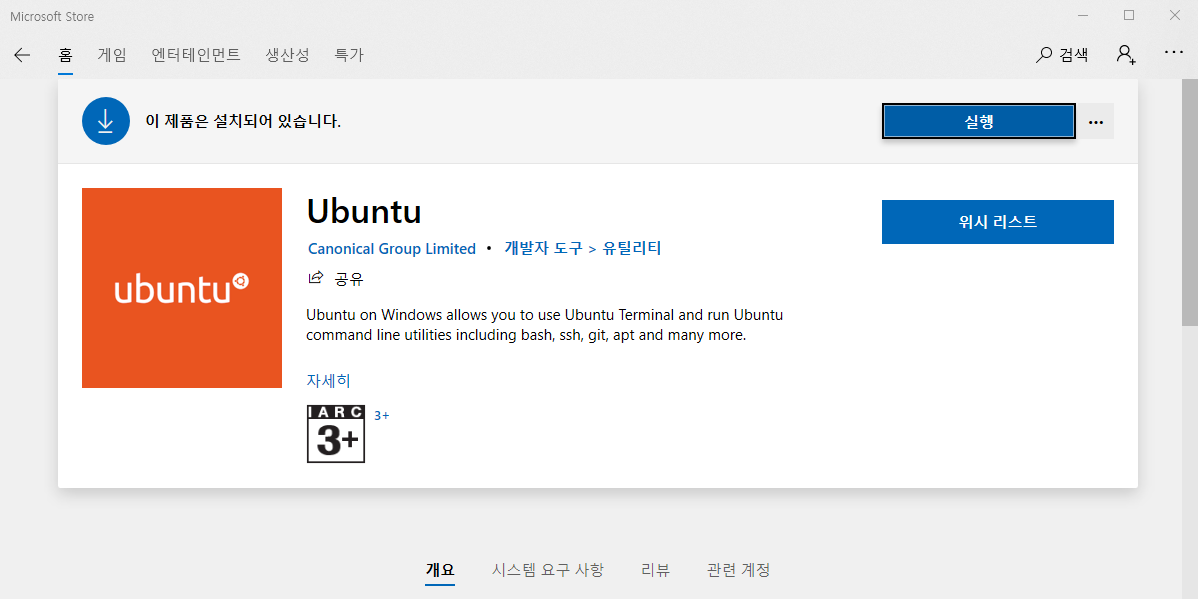Click the blue download circle icon

(105, 121)
